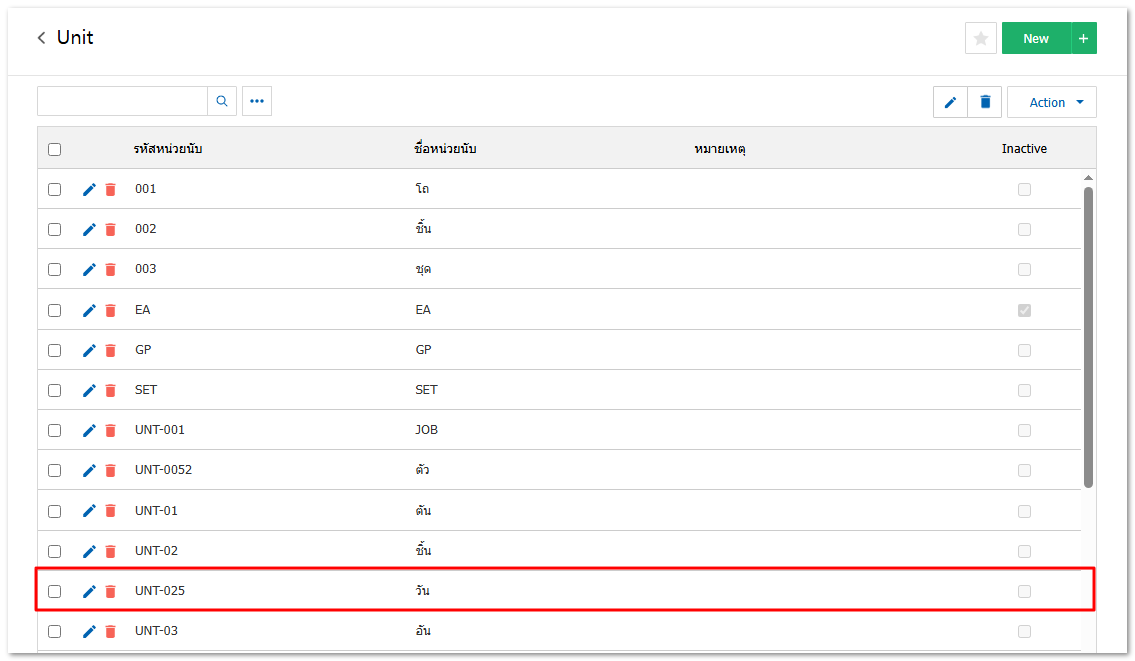Delete the UNT-0052 row via trash icon
This screenshot has width=1135, height=661.
click(x=111, y=470)
